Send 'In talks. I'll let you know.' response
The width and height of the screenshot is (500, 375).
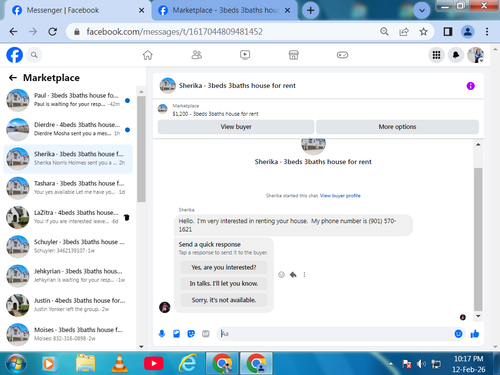pyautogui.click(x=224, y=284)
